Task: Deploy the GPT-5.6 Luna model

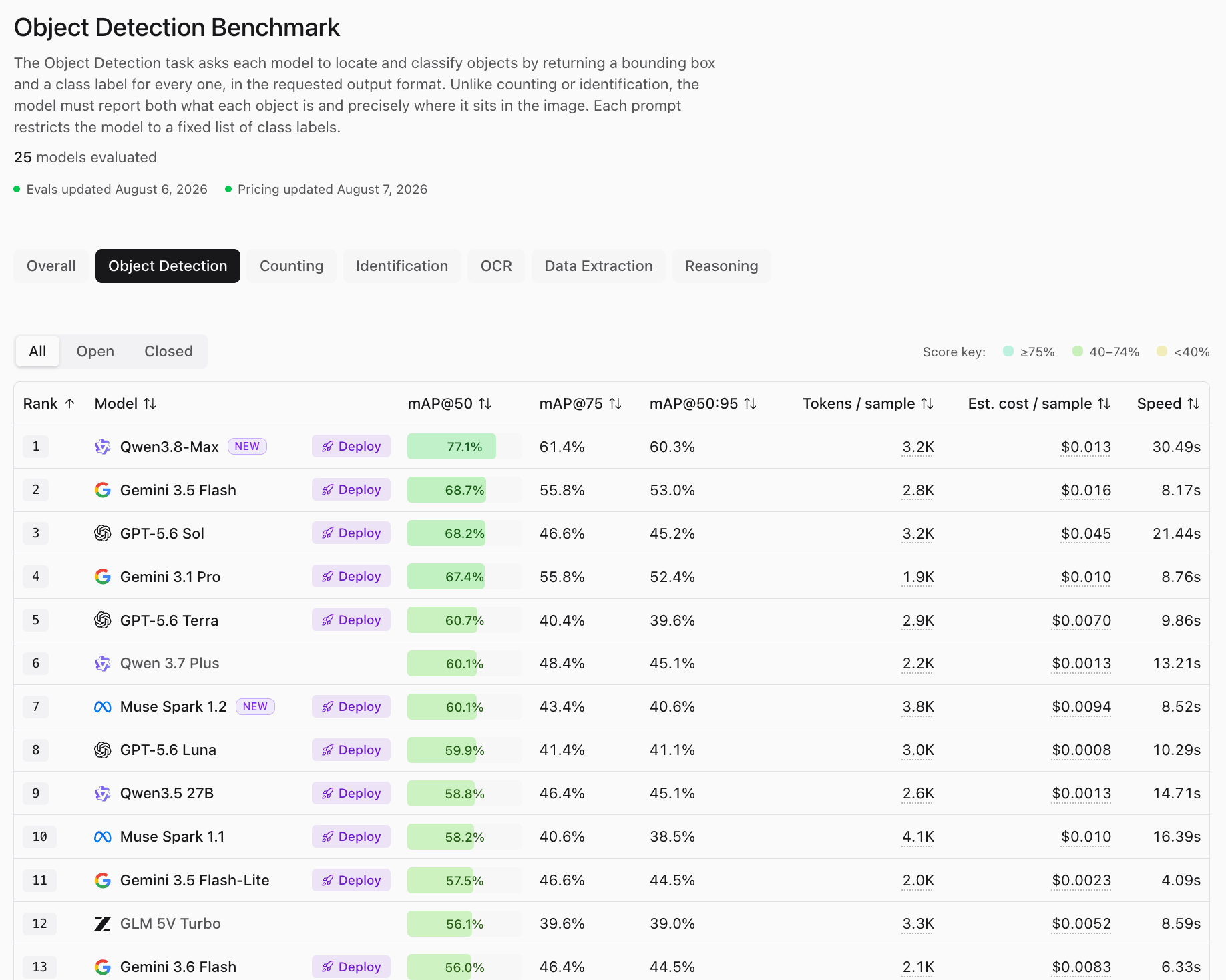Action: (351, 750)
